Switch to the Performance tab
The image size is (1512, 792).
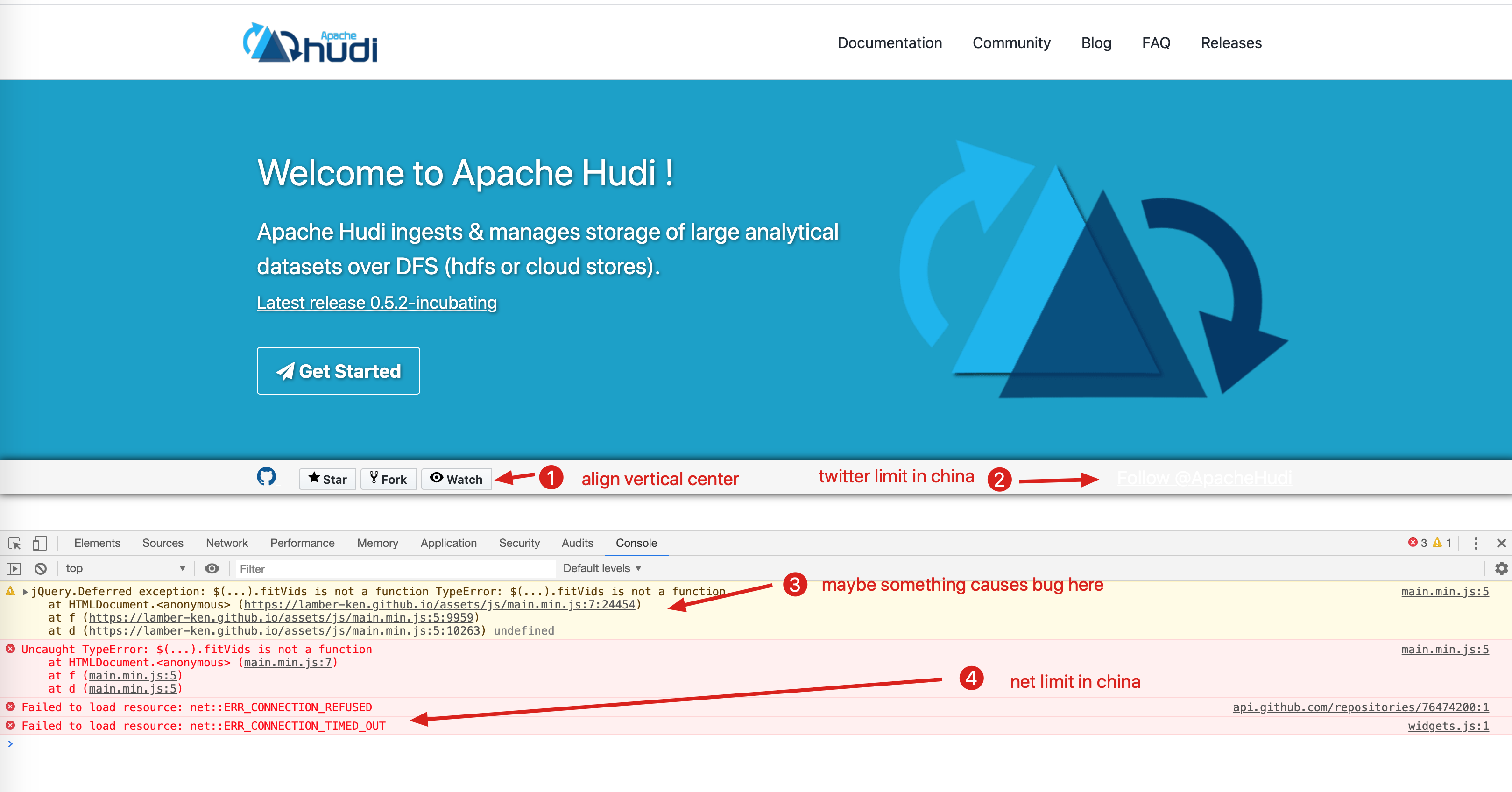(302, 543)
